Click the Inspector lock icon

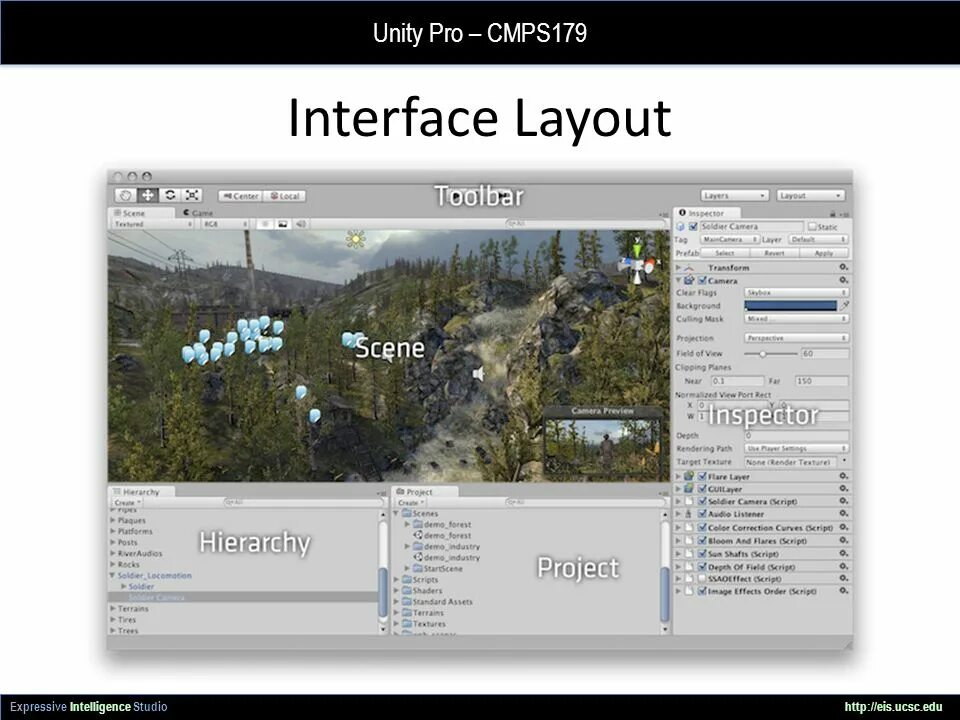tap(833, 214)
